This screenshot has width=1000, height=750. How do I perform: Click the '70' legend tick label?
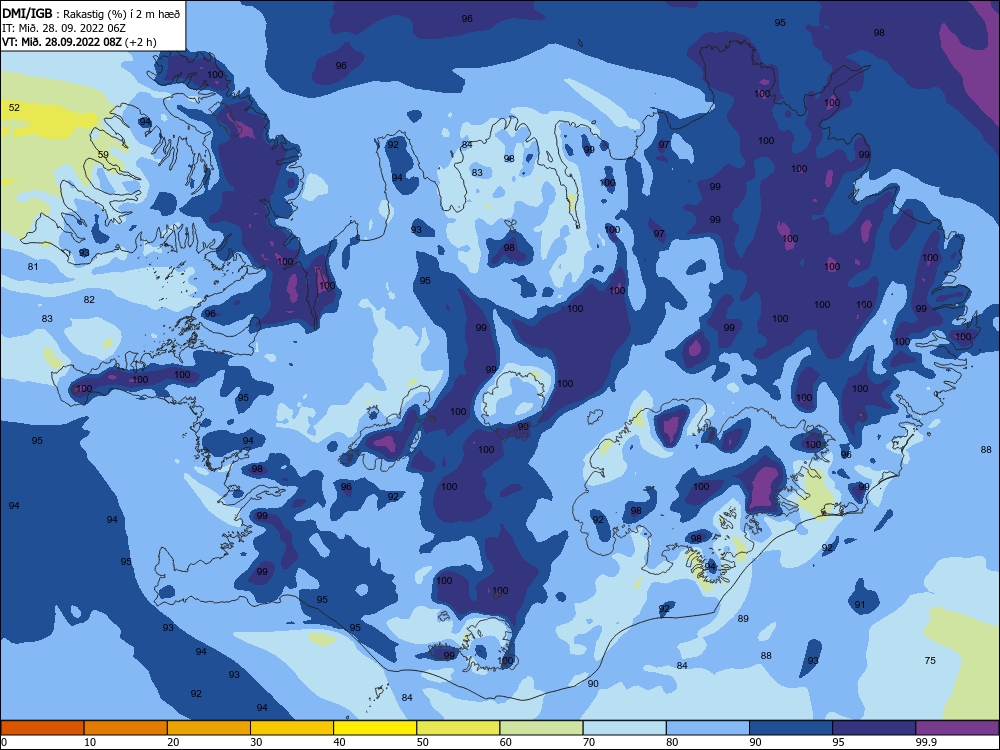(589, 742)
